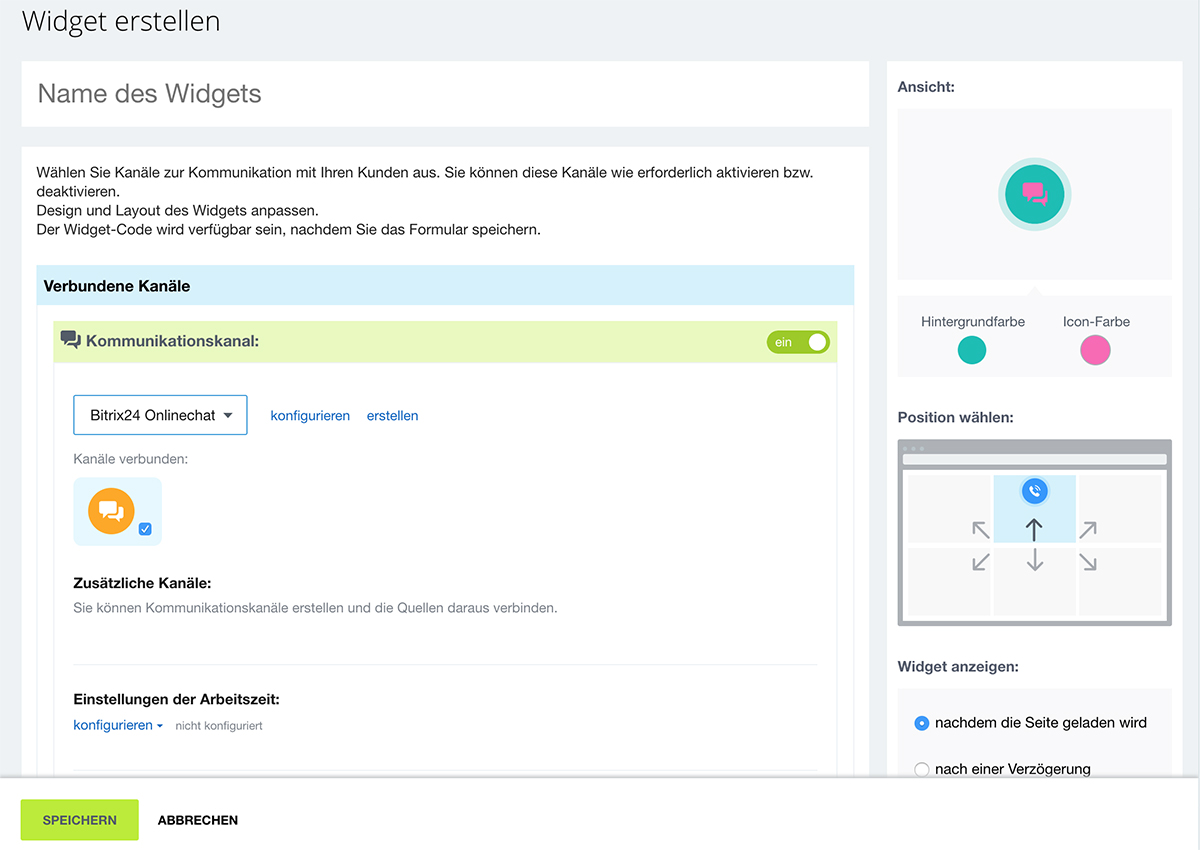The height and width of the screenshot is (850, 1200).
Task: Select lower-left arrow widget position
Action: coord(981,562)
